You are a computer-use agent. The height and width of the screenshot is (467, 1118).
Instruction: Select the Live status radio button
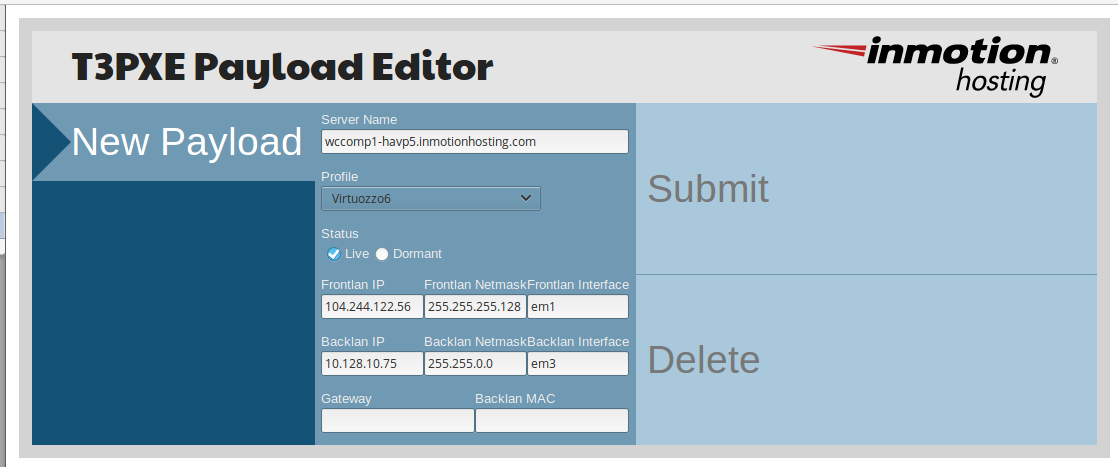[334, 254]
